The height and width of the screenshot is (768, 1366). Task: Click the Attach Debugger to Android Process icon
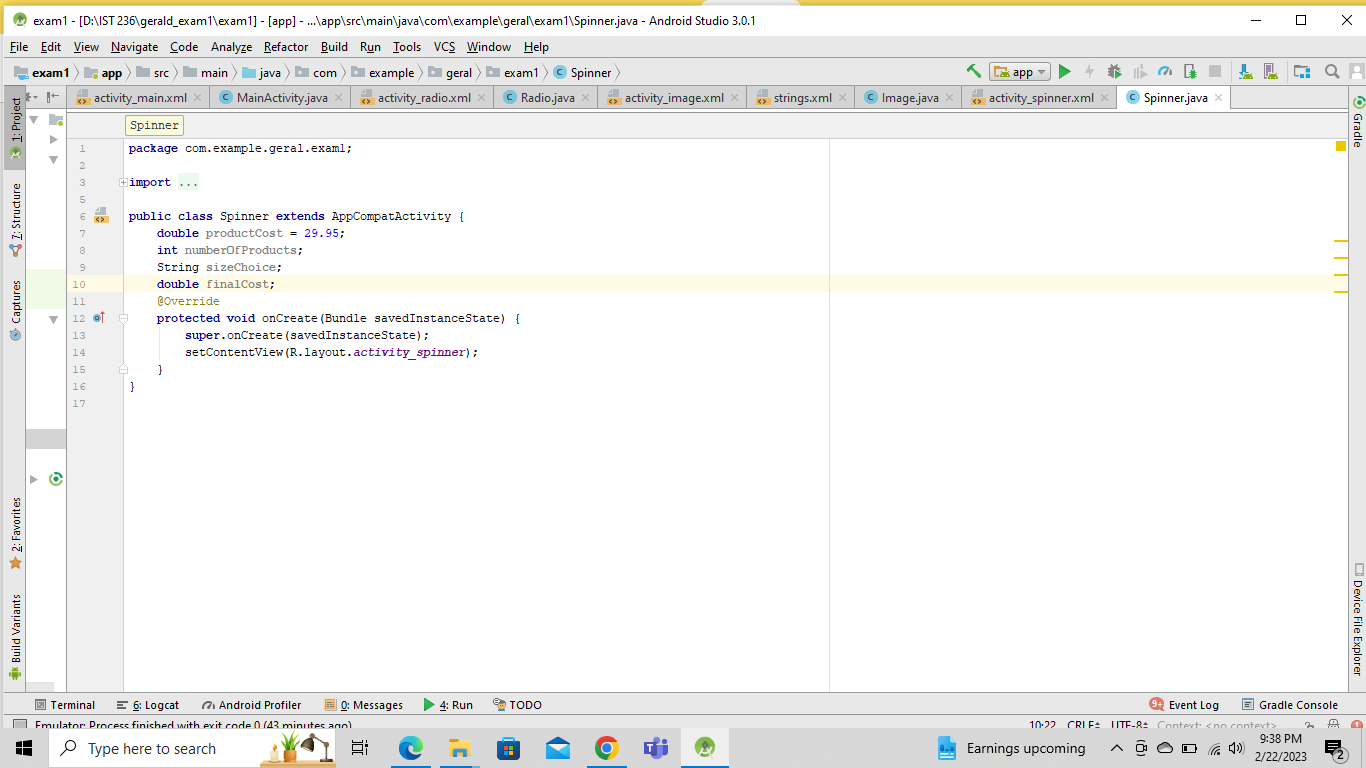point(1190,72)
